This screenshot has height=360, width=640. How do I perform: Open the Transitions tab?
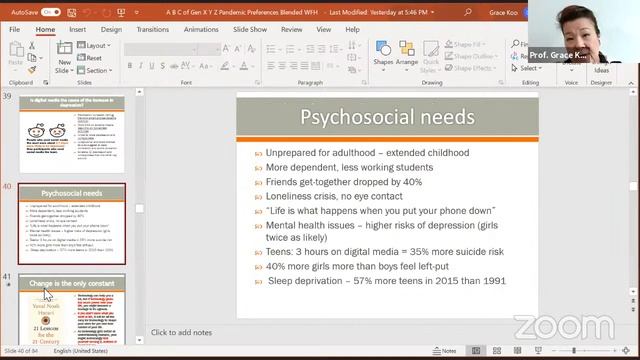tap(153, 29)
